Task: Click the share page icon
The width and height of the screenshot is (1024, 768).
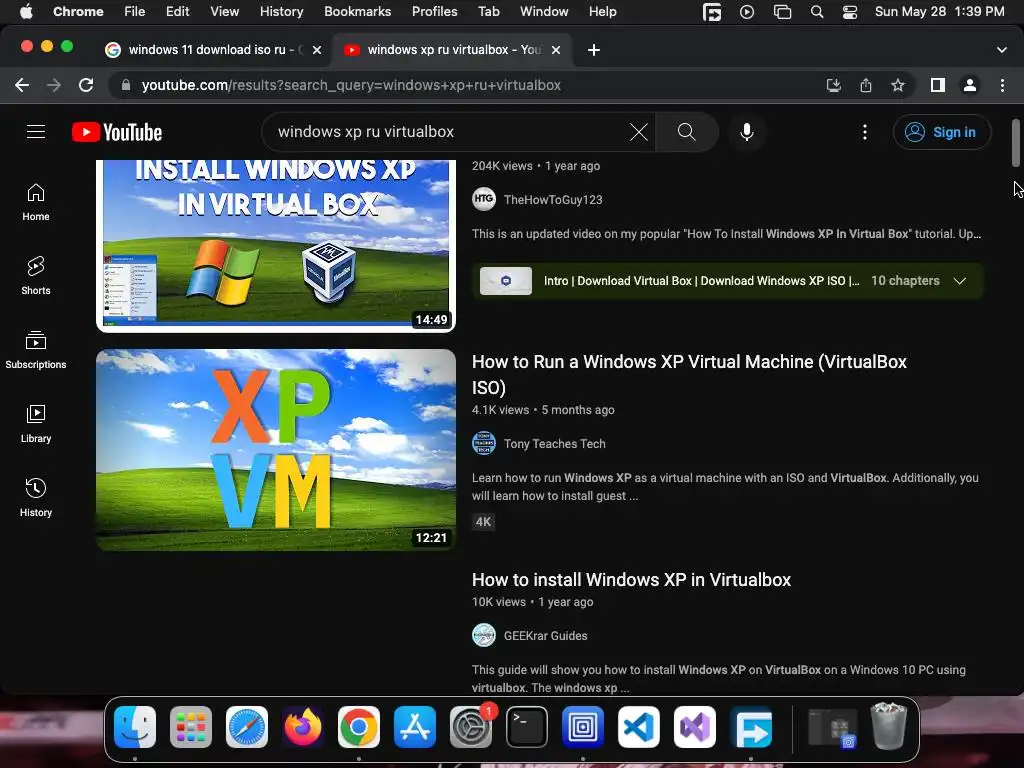Action: [866, 85]
